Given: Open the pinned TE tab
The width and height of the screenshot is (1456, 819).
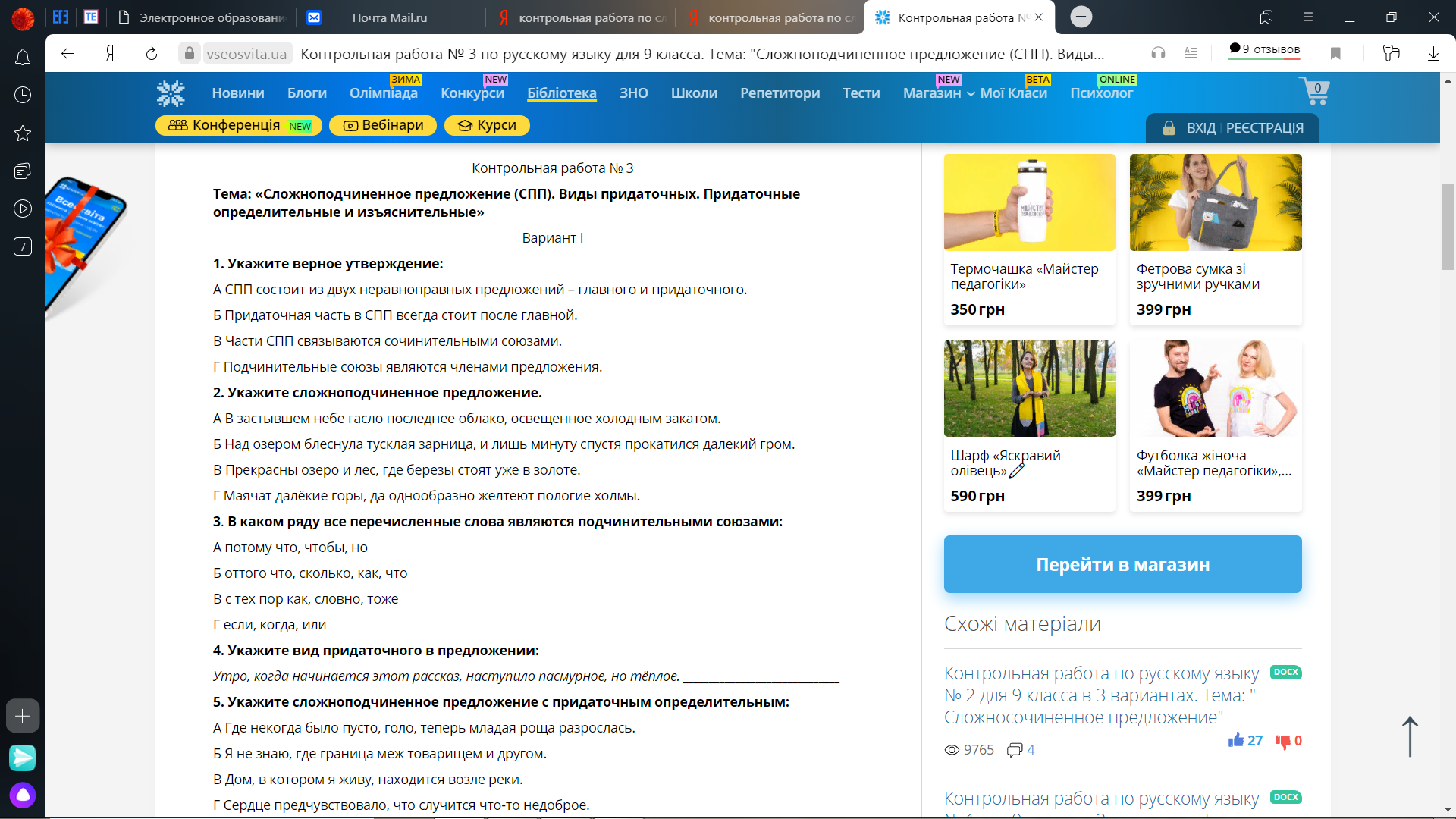Looking at the screenshot, I should pyautogui.click(x=91, y=17).
